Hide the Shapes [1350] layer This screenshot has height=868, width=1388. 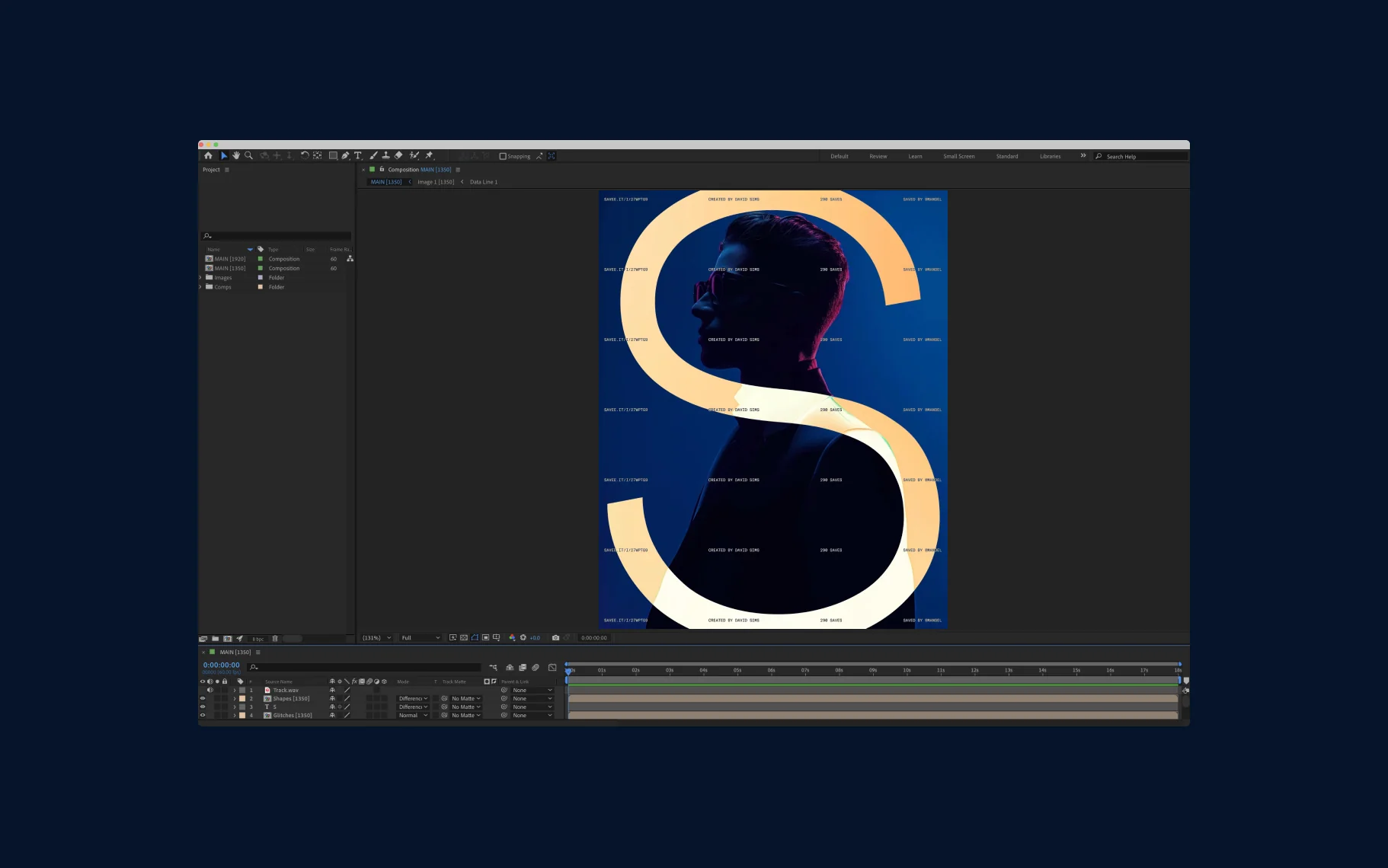[203, 698]
